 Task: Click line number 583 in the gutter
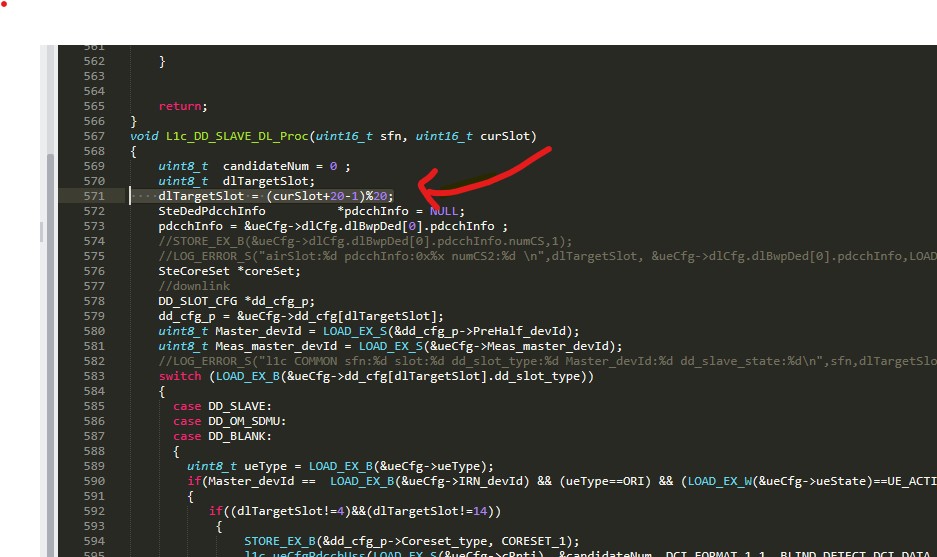(94, 376)
